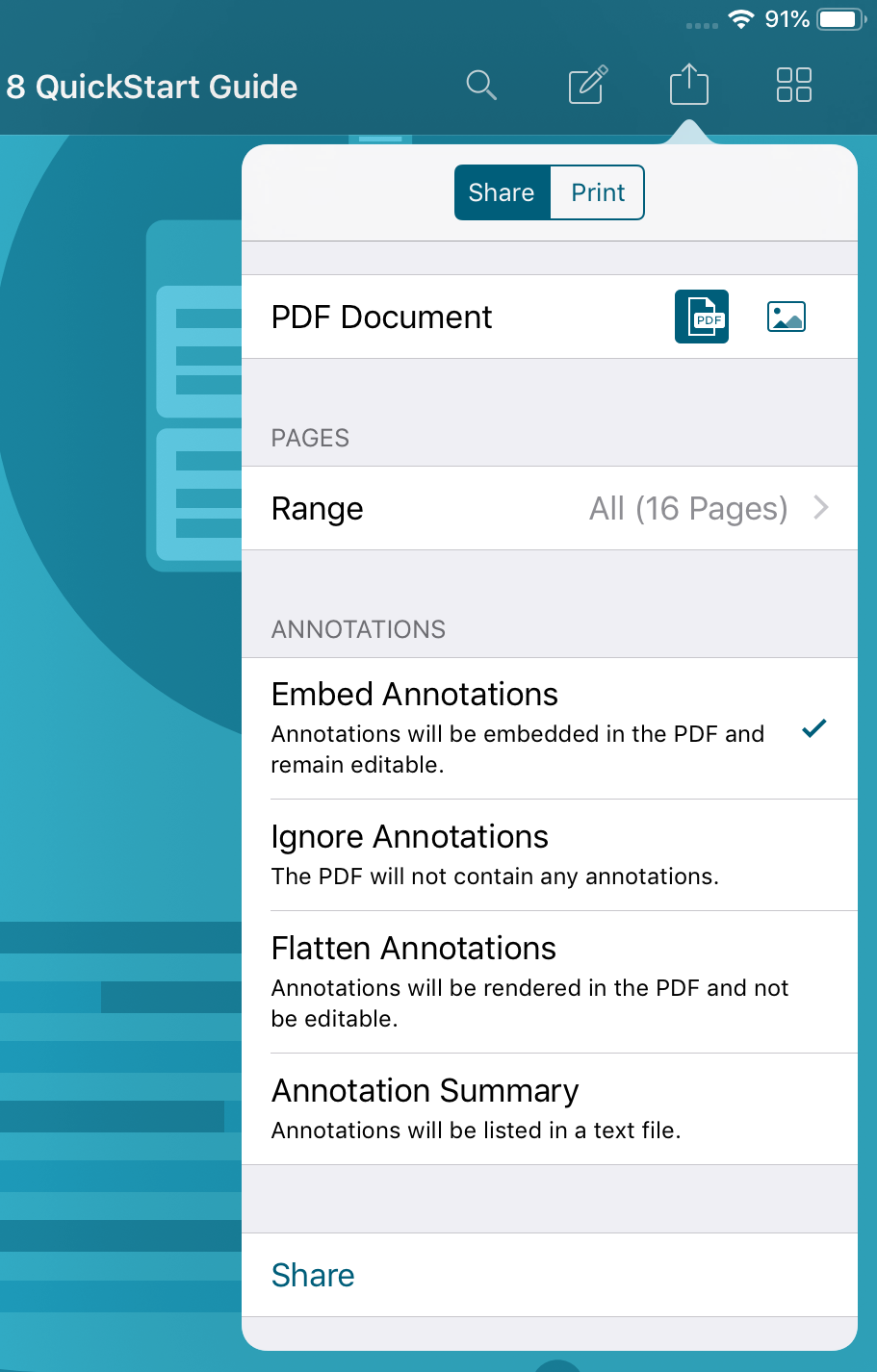
Task: Tap the search magnifier icon
Action: (481, 86)
